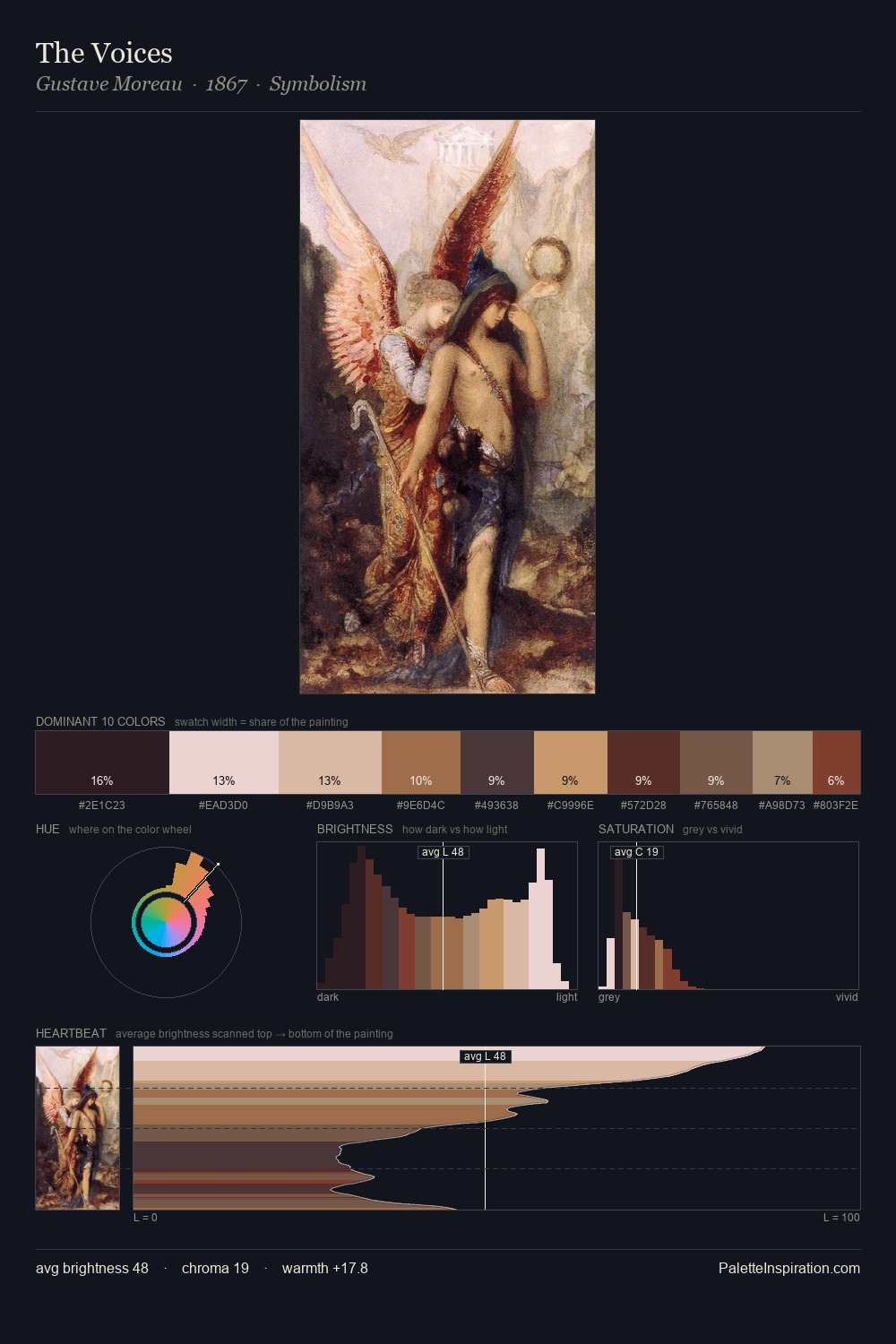Screen dimensions: 896x1344
Task: Click the SATURATION section heading
Action: (x=636, y=829)
